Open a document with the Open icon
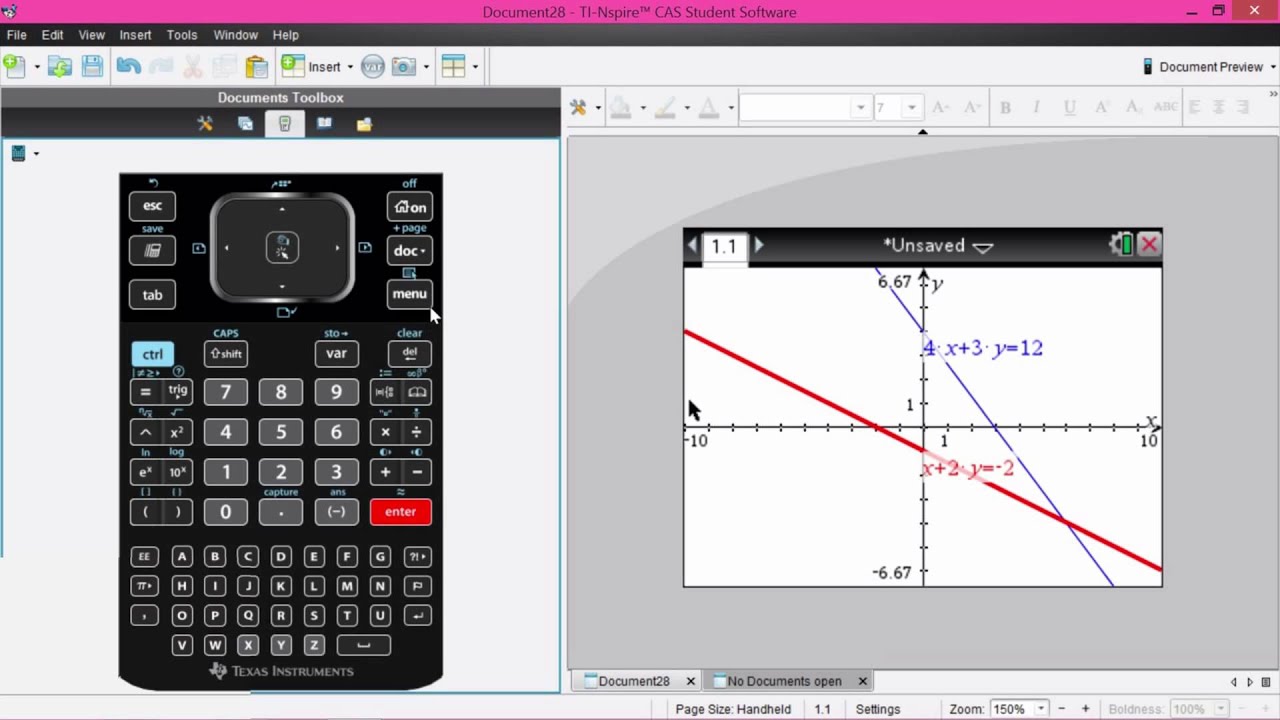This screenshot has width=1280, height=720. tap(60, 66)
